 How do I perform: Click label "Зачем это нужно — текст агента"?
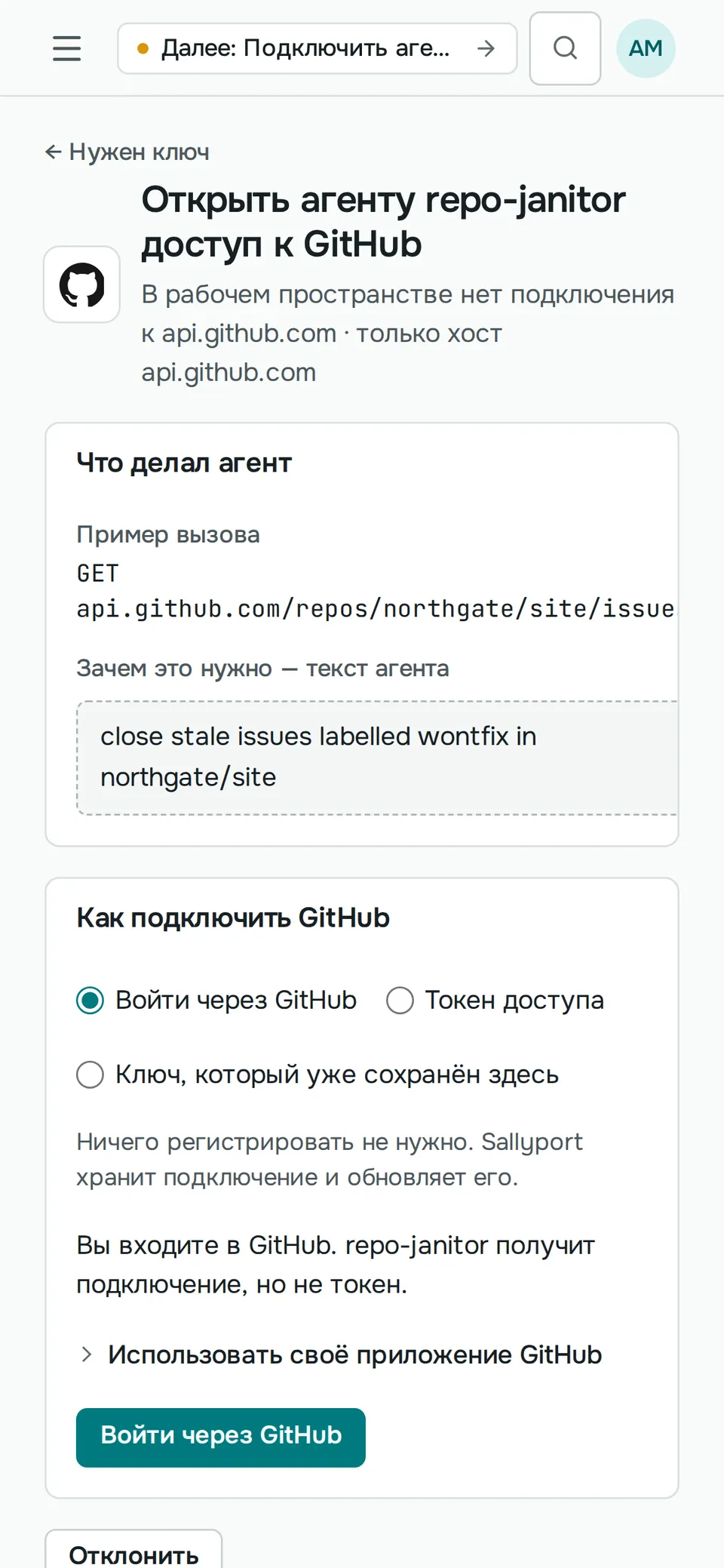click(x=262, y=669)
